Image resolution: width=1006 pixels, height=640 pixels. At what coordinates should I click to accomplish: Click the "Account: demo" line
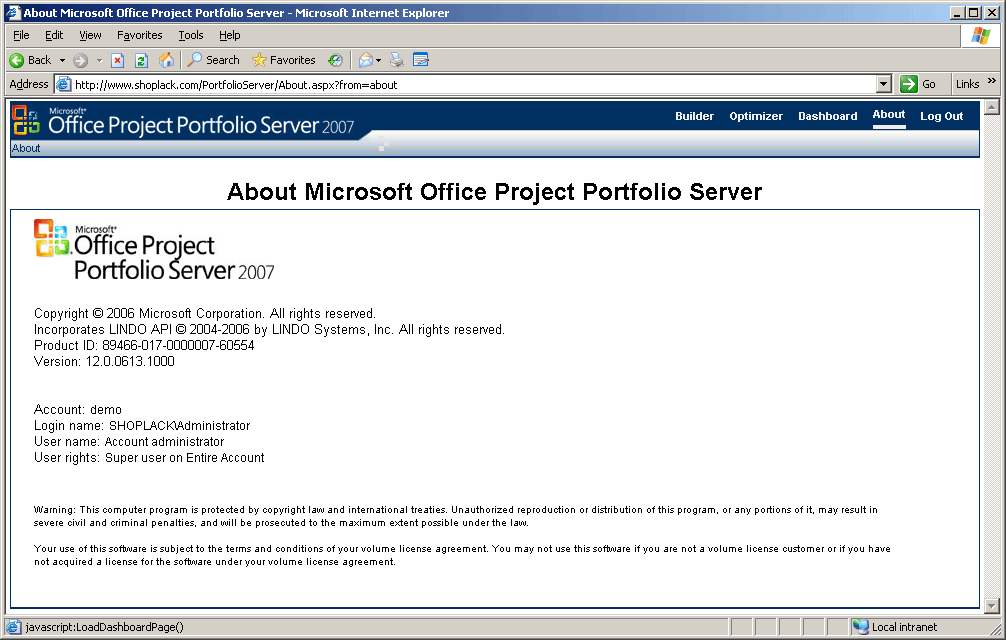tap(78, 410)
